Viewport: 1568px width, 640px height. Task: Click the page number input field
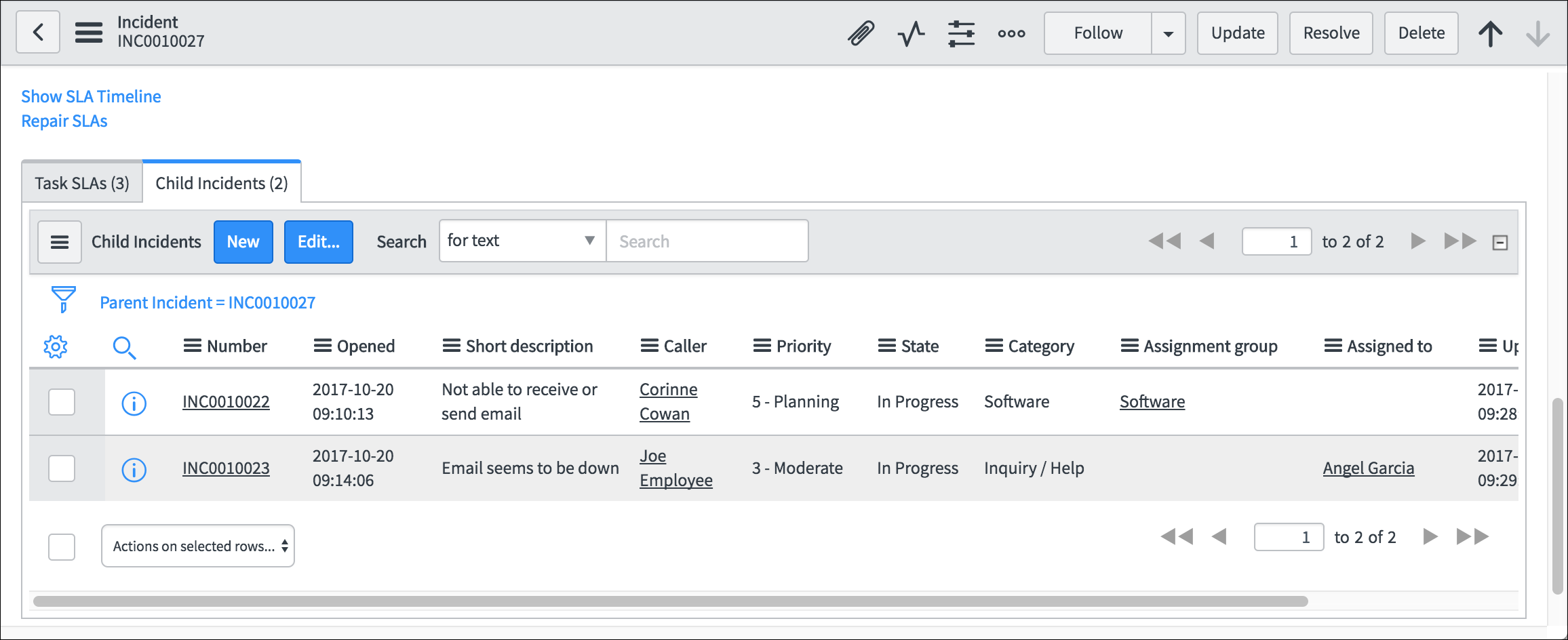[1276, 241]
